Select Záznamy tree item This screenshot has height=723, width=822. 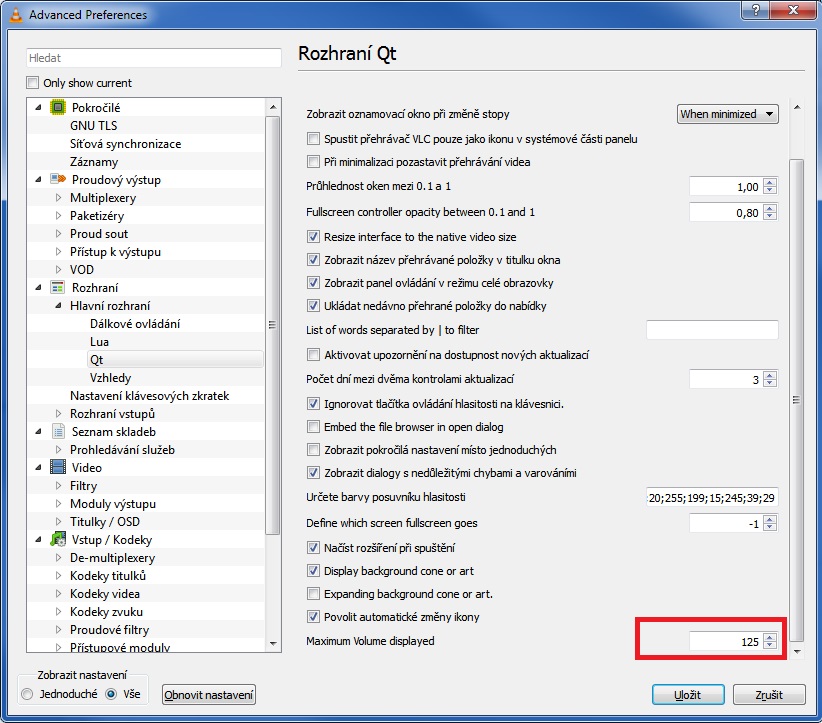pyautogui.click(x=94, y=161)
